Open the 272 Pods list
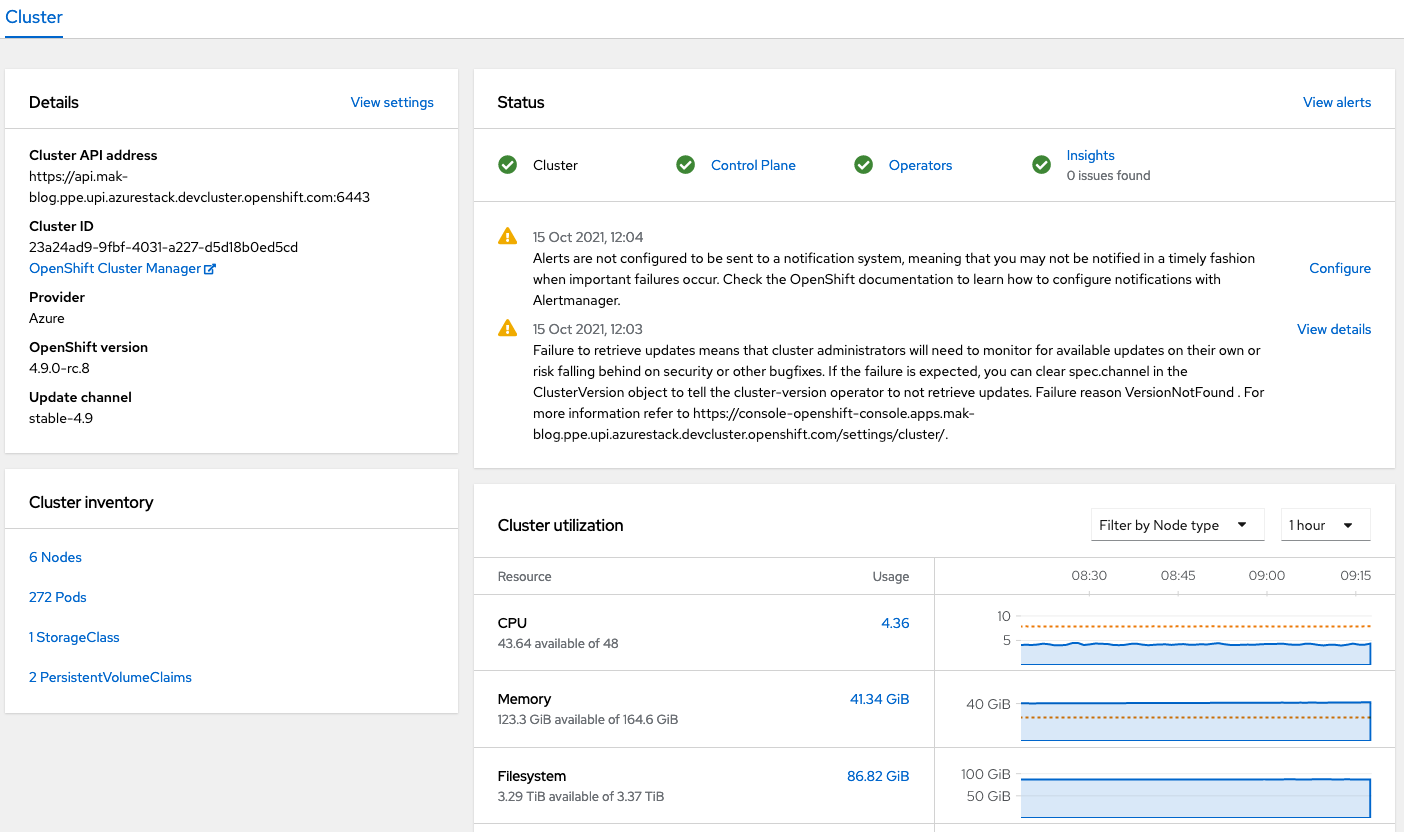The width and height of the screenshot is (1404, 832). (x=57, y=597)
